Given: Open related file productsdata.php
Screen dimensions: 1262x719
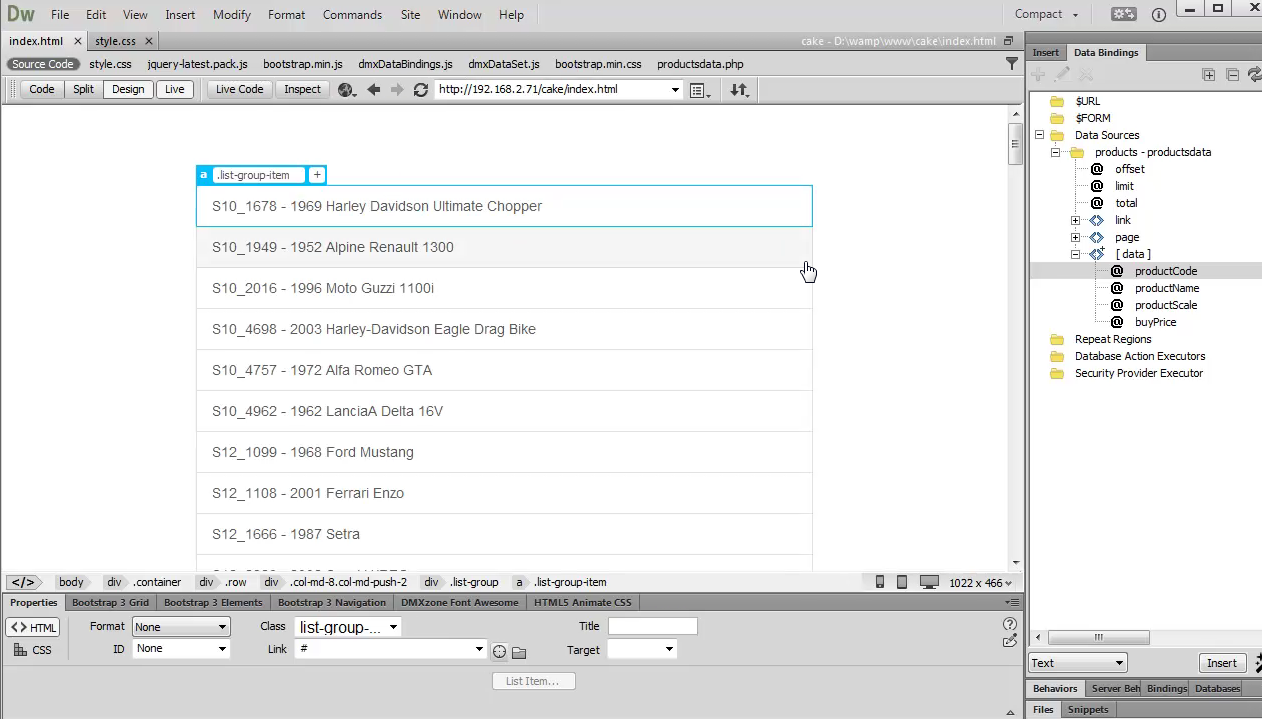Looking at the screenshot, I should click(x=700, y=64).
